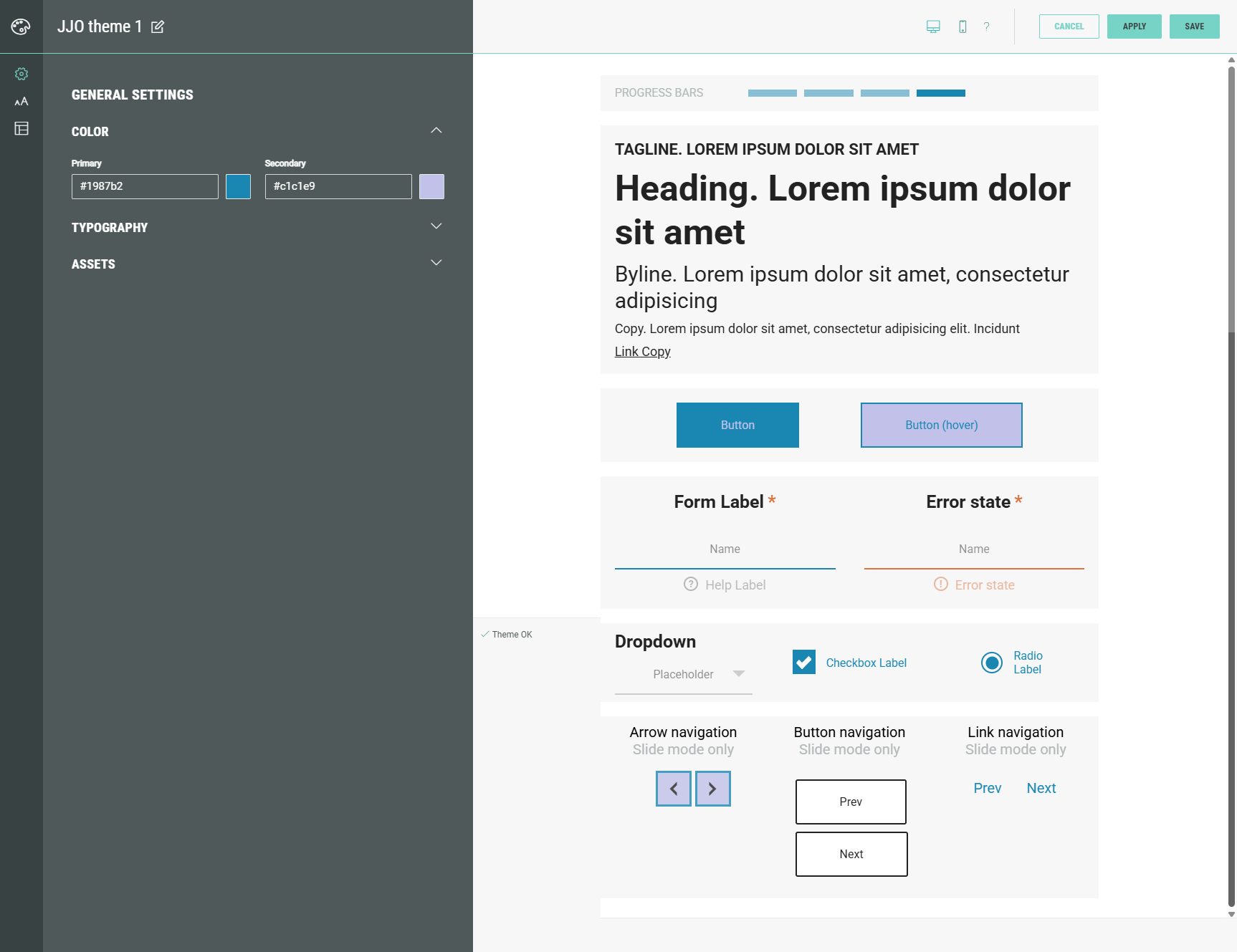Collapse the Color section

436,130
